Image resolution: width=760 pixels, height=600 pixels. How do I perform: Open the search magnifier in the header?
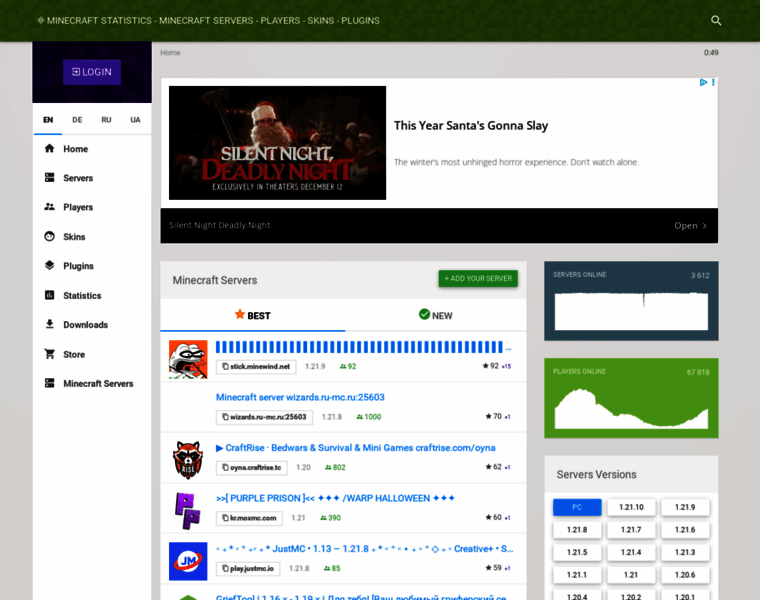(x=716, y=20)
